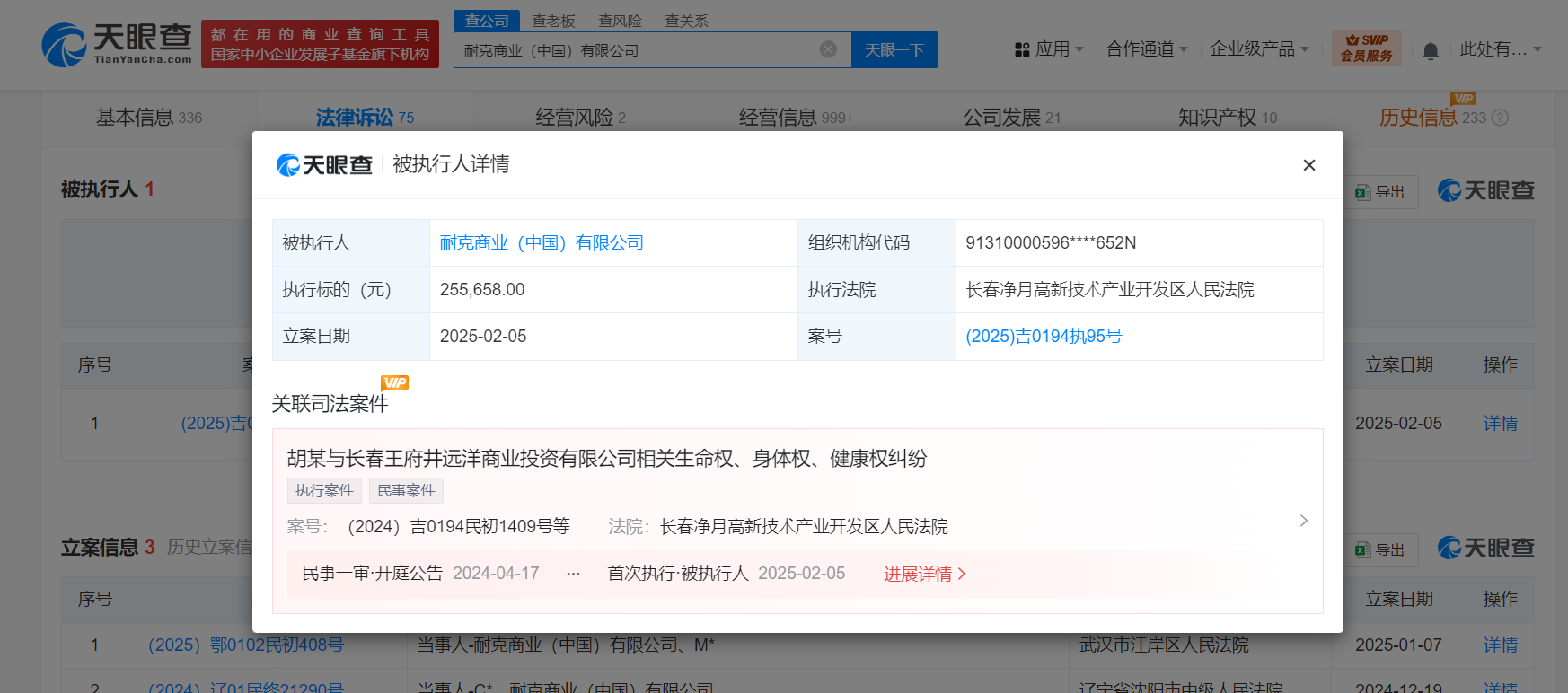1568x693 pixels.
Task: Clear the search field with X icon
Action: 828,49
